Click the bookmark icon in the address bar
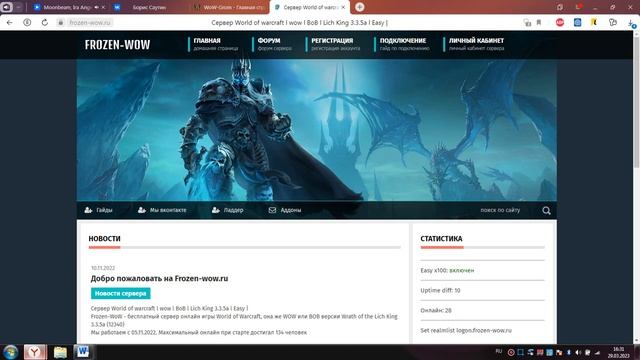Image resolution: width=640 pixels, height=360 pixels. click(539, 22)
